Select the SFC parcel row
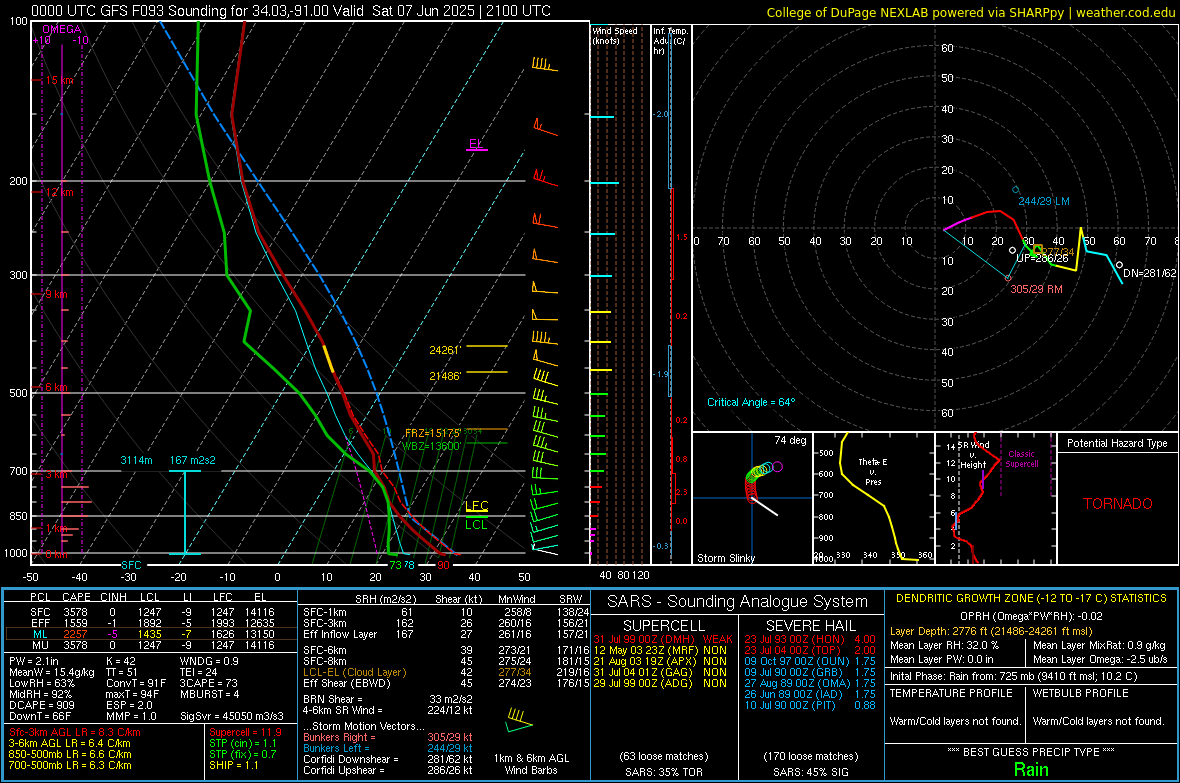The image size is (1180, 783). tap(151, 613)
